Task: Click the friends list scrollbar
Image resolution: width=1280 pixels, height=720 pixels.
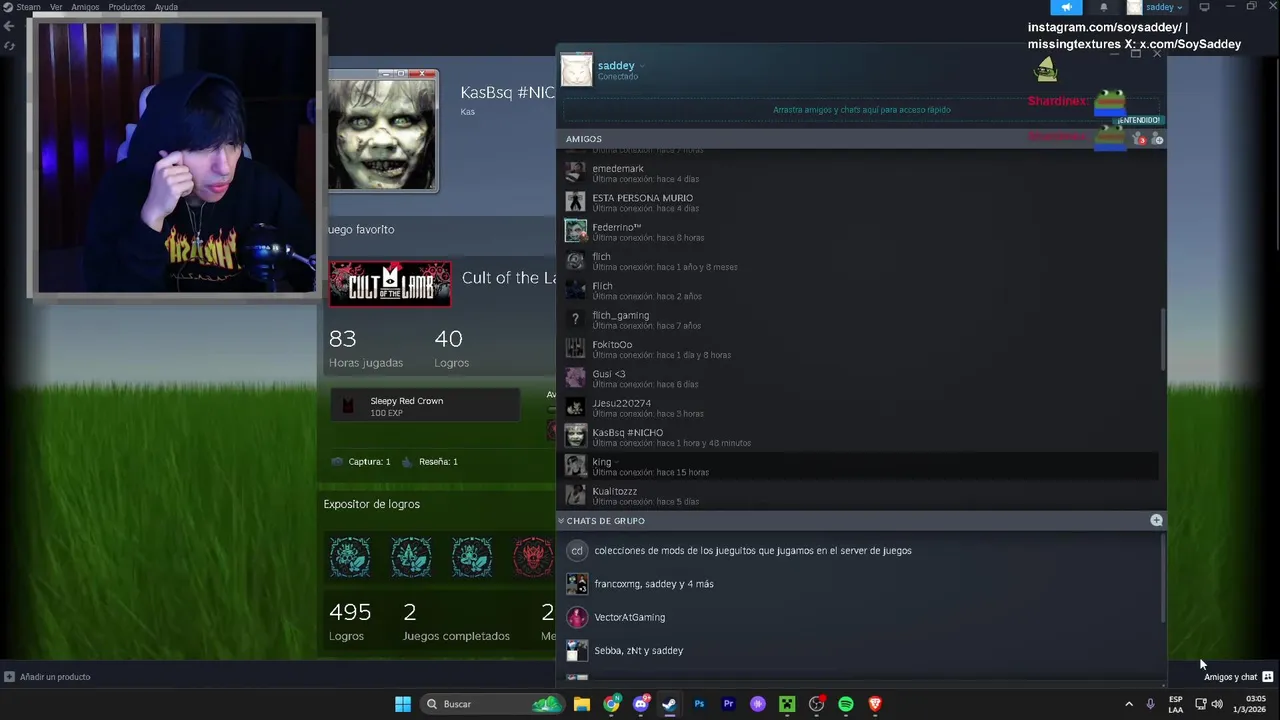Action: coord(1162,340)
